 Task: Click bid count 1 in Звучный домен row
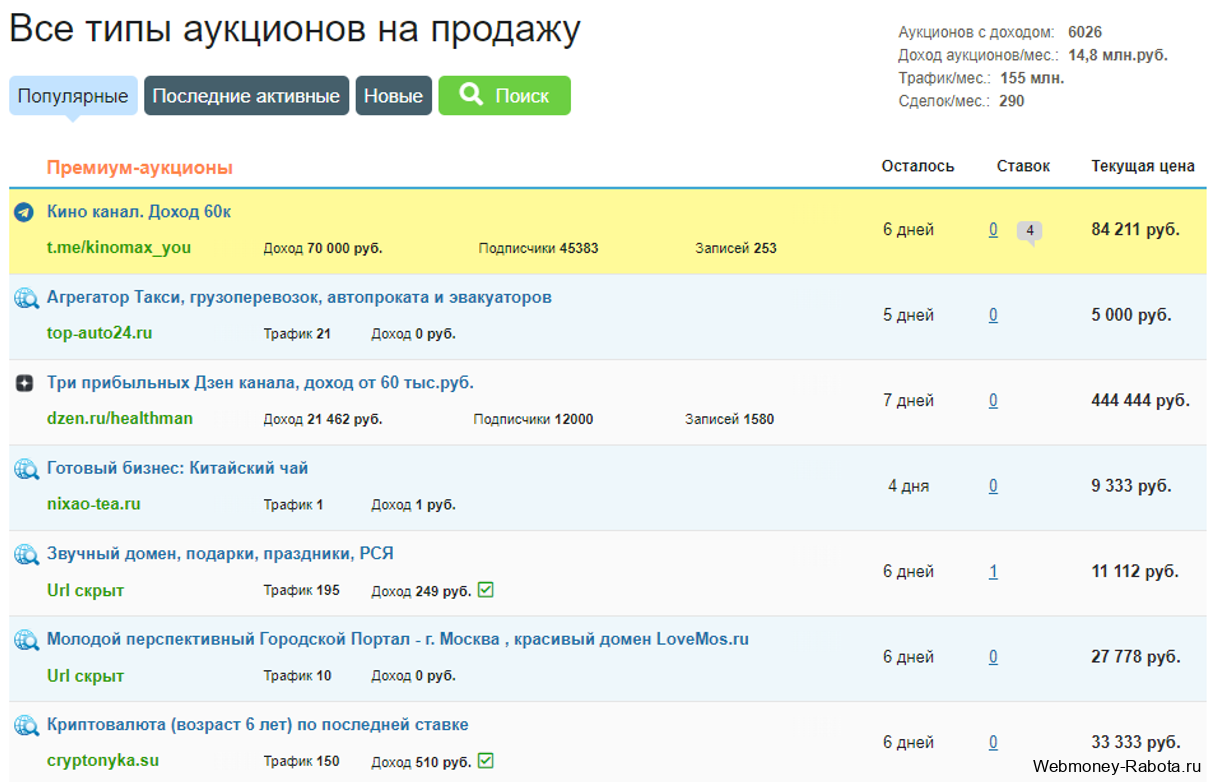click(993, 572)
